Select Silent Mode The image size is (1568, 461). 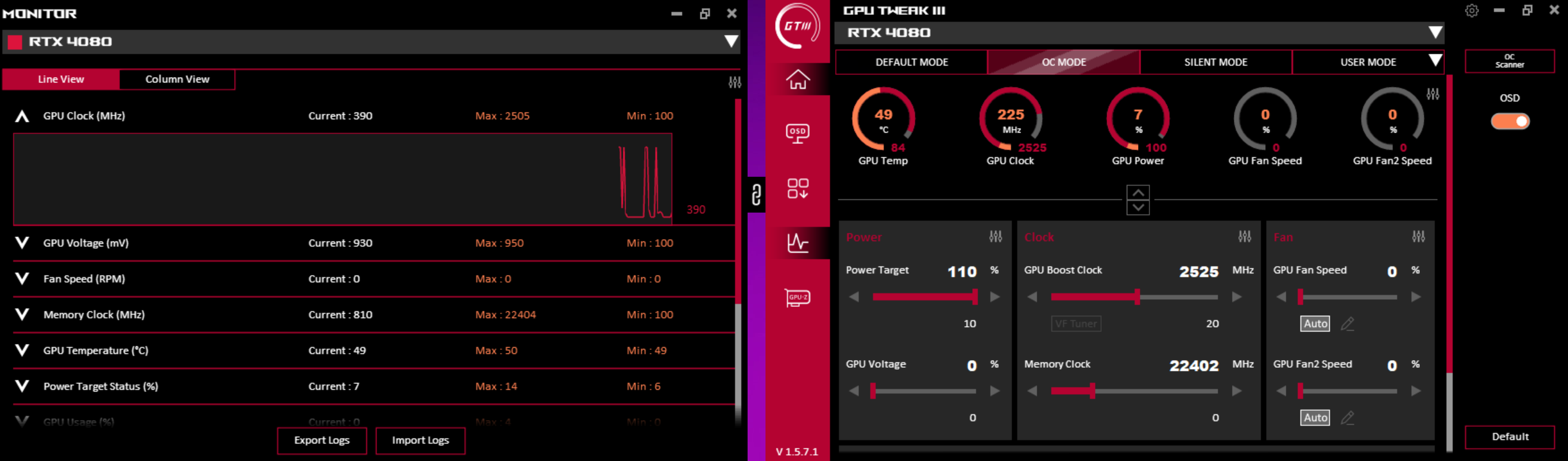click(1216, 62)
